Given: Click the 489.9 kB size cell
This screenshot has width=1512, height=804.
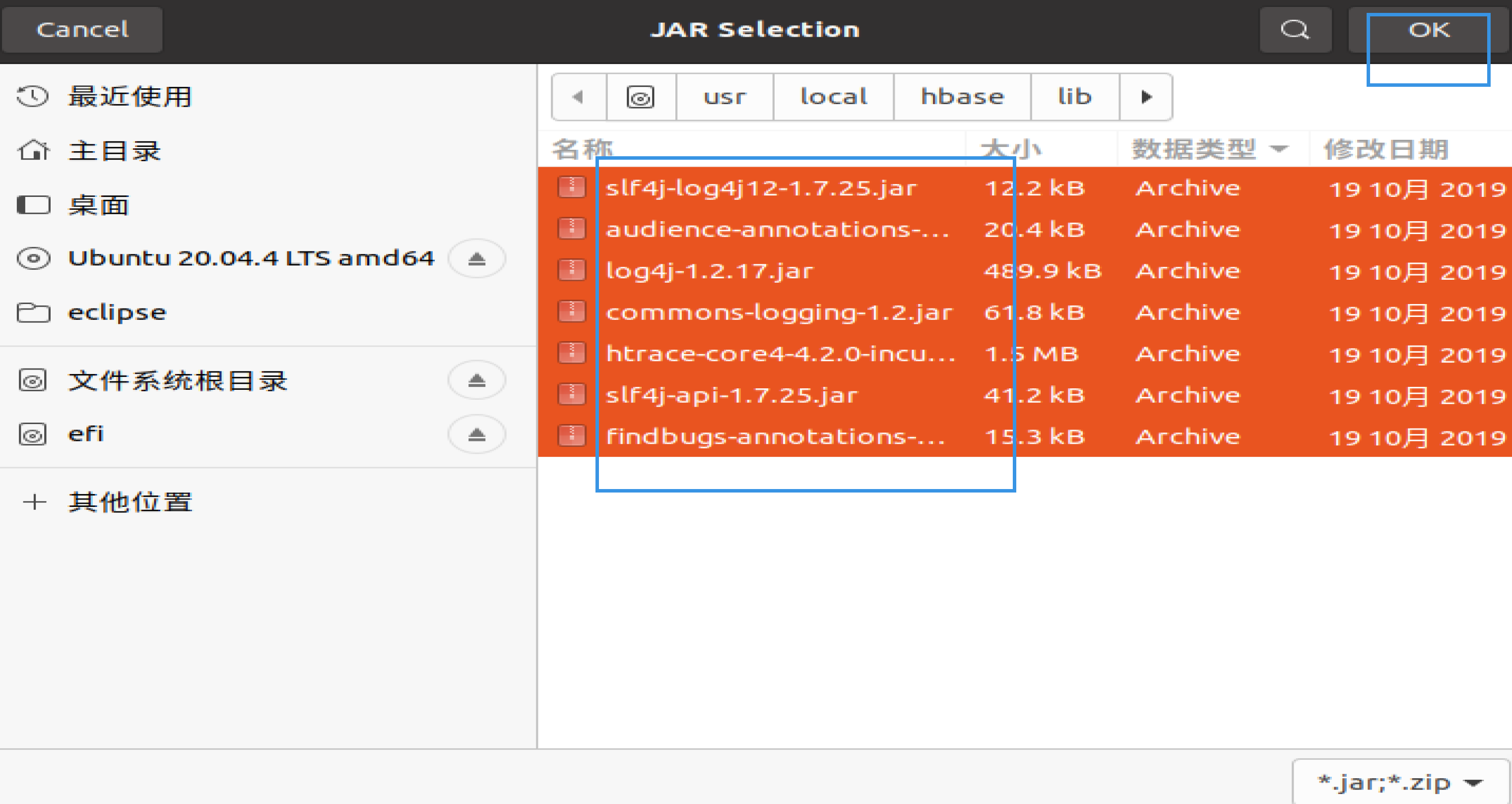Looking at the screenshot, I should tap(1043, 270).
